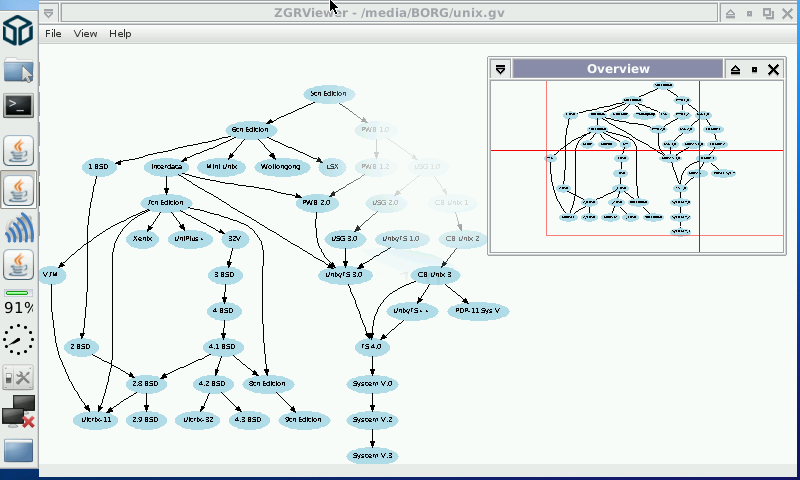The width and height of the screenshot is (800, 480).
Task: Click the cube logo icon in the dock
Action: (x=18, y=30)
